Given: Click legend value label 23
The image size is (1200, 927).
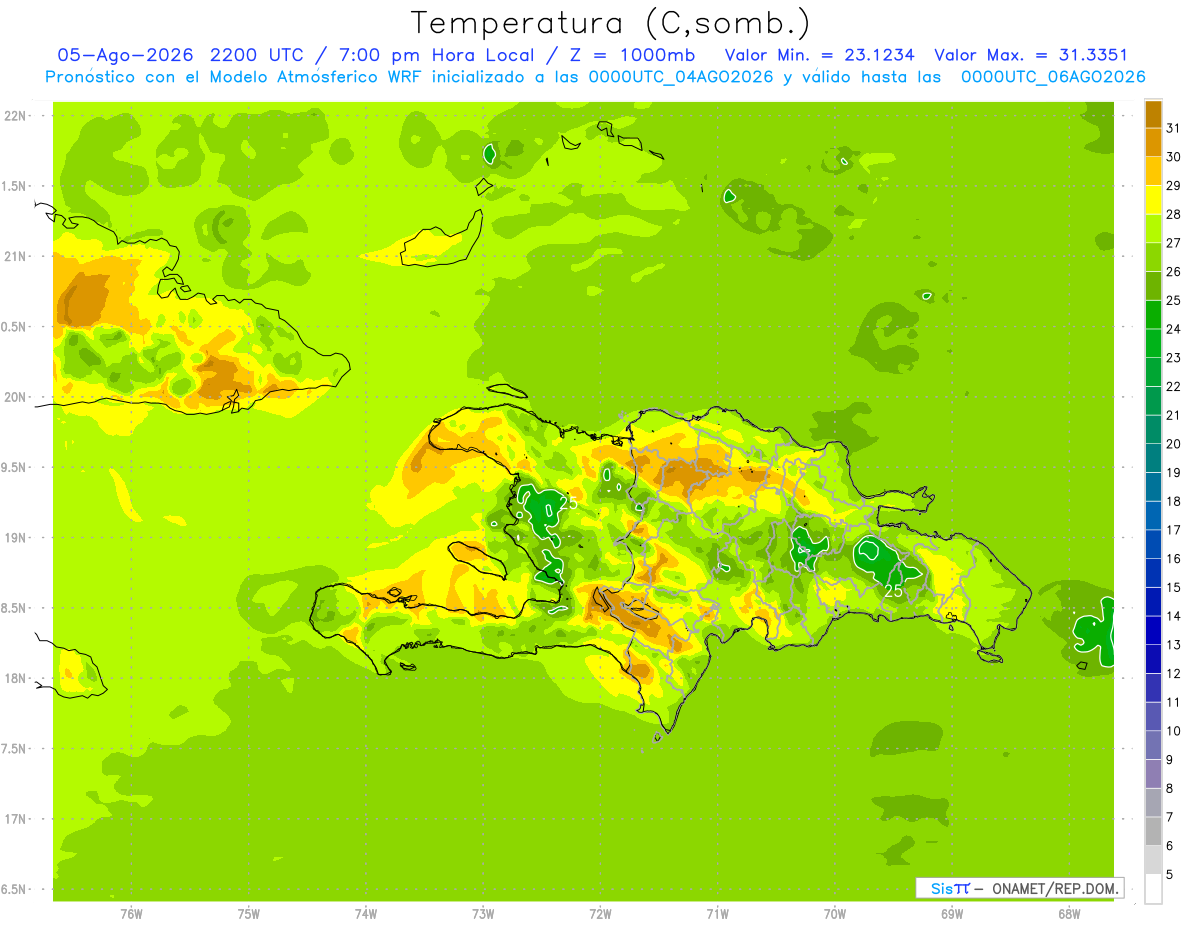Looking at the screenshot, I should point(1174,358).
